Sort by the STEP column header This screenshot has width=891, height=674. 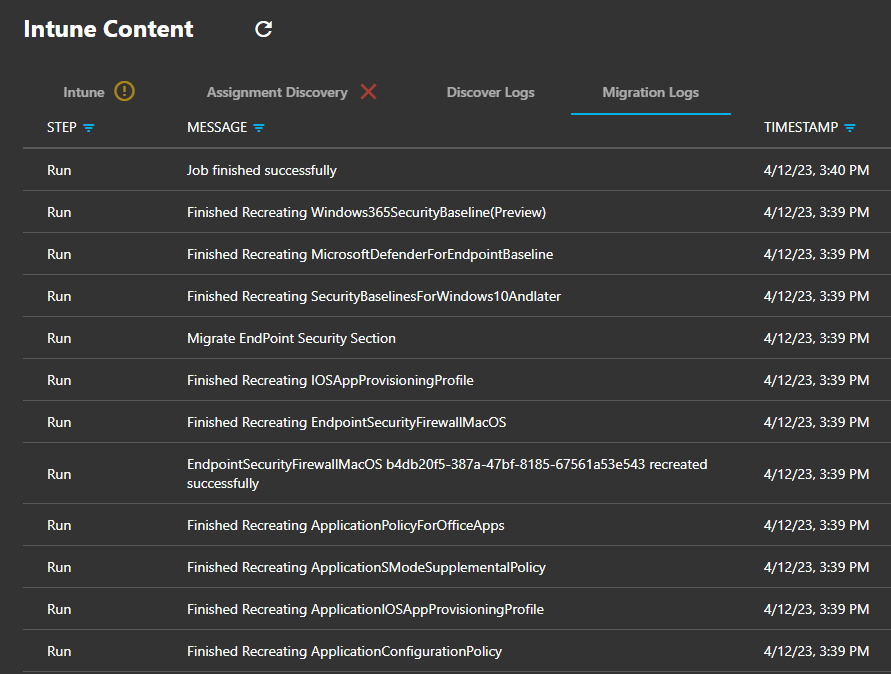pos(61,127)
